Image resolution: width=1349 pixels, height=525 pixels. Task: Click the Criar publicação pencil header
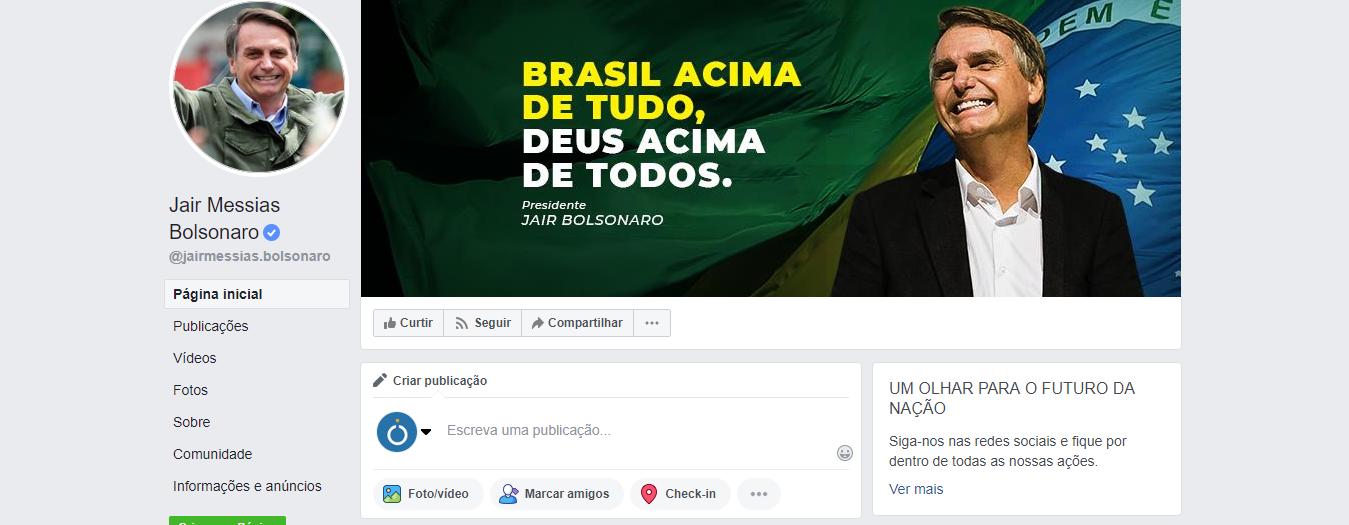coord(430,380)
